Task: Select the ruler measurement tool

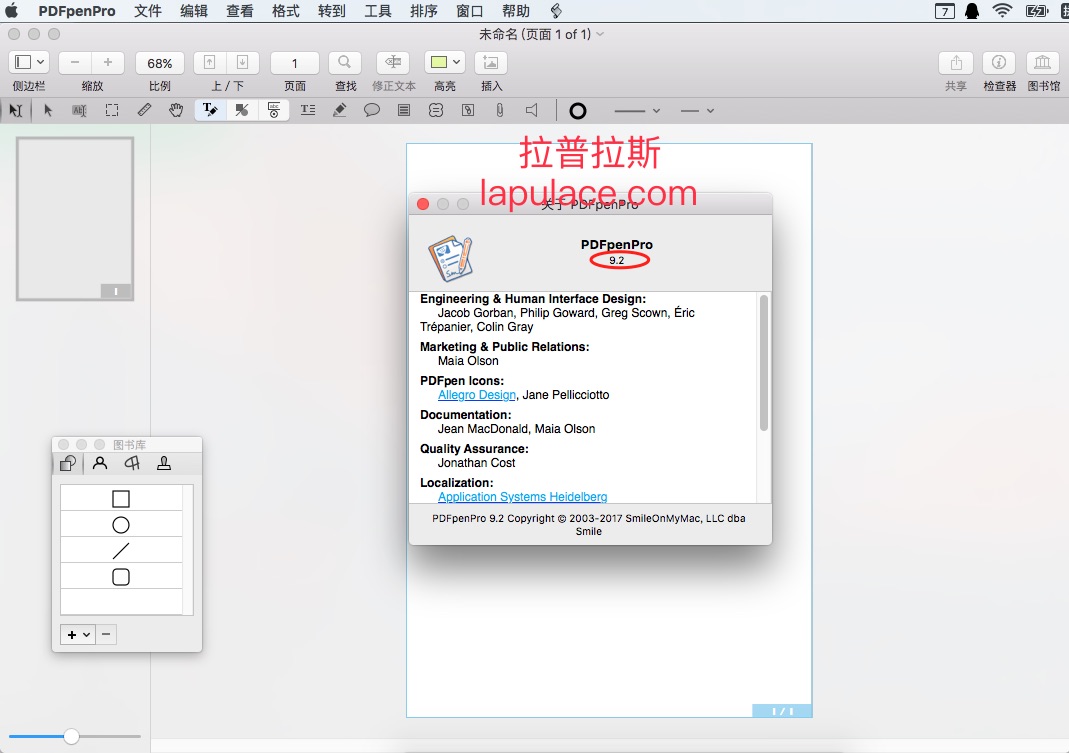Action: (x=144, y=110)
